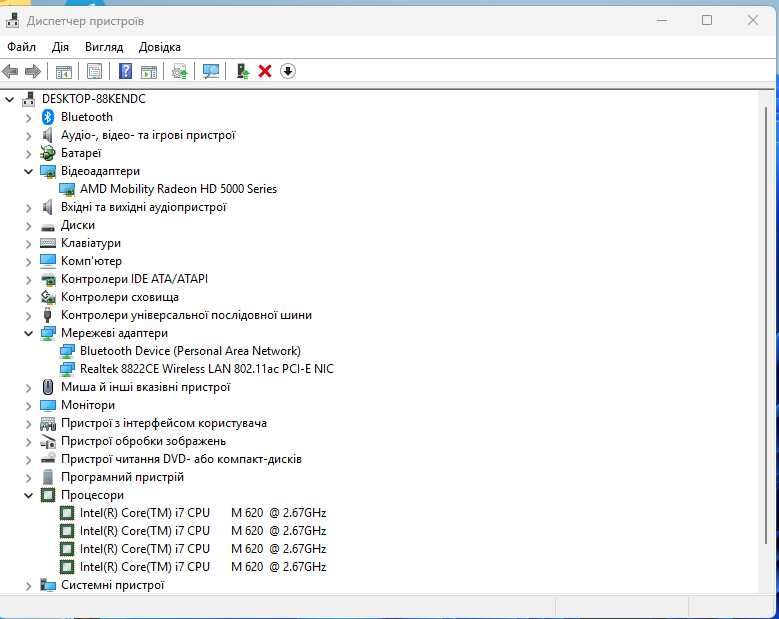The width and height of the screenshot is (779, 619).
Task: Select Вхідні та вихідні аудіопристрої label
Action: [144, 207]
